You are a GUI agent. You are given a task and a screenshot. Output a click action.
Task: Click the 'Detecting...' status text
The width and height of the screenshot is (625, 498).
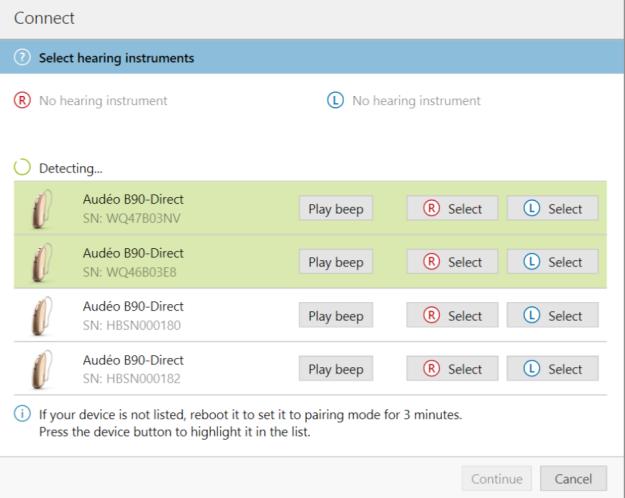(71, 168)
